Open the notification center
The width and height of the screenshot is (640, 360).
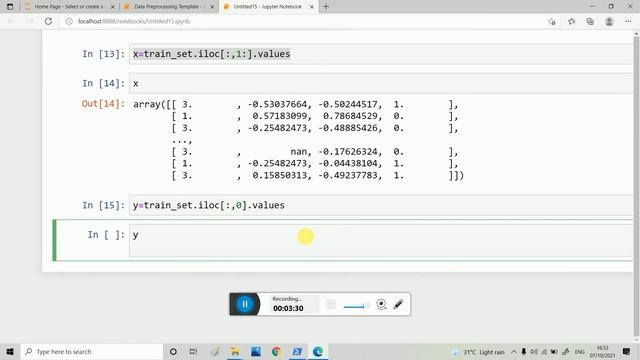click(x=627, y=352)
